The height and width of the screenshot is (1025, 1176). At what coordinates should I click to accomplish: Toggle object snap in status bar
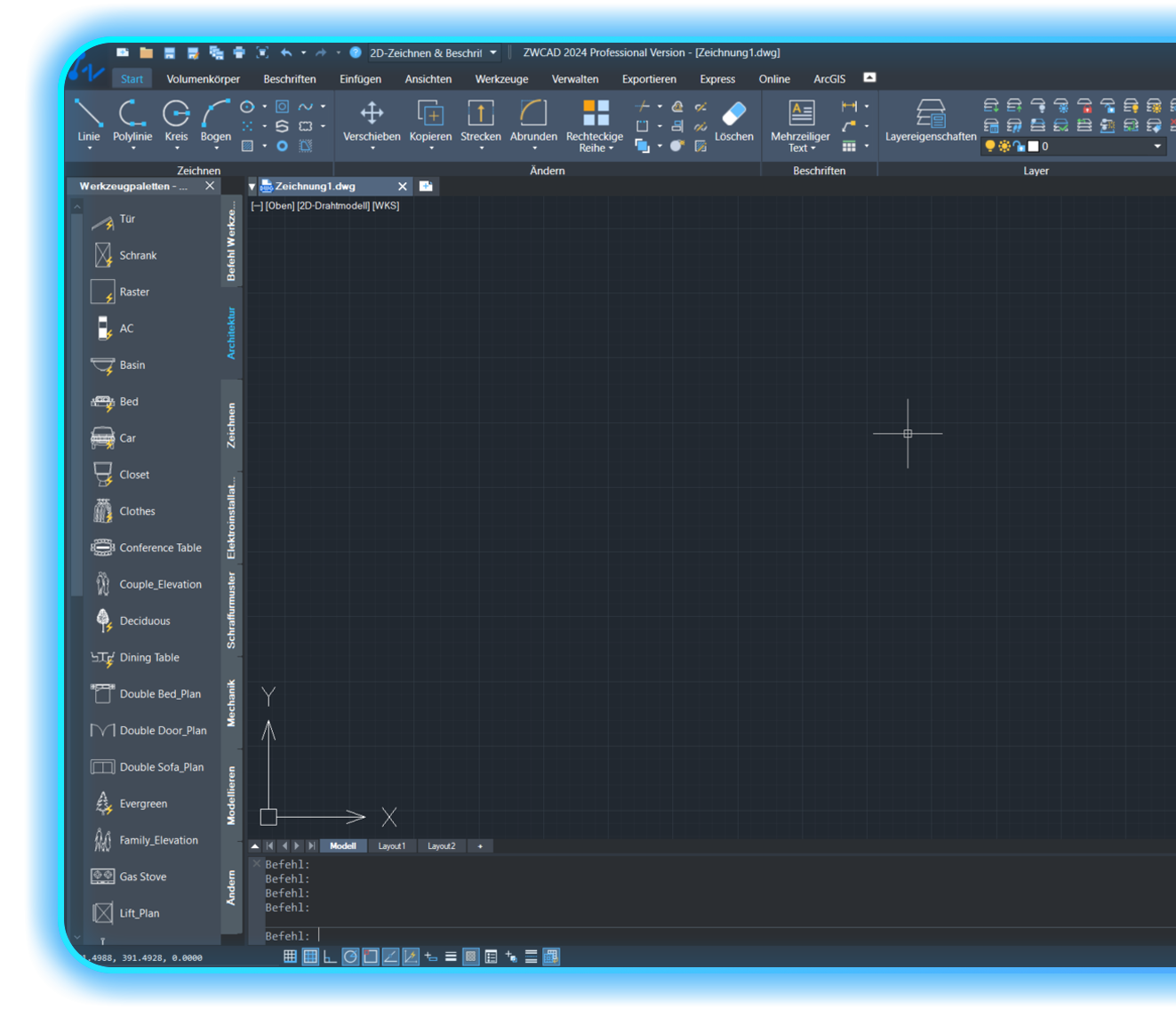pos(371,957)
